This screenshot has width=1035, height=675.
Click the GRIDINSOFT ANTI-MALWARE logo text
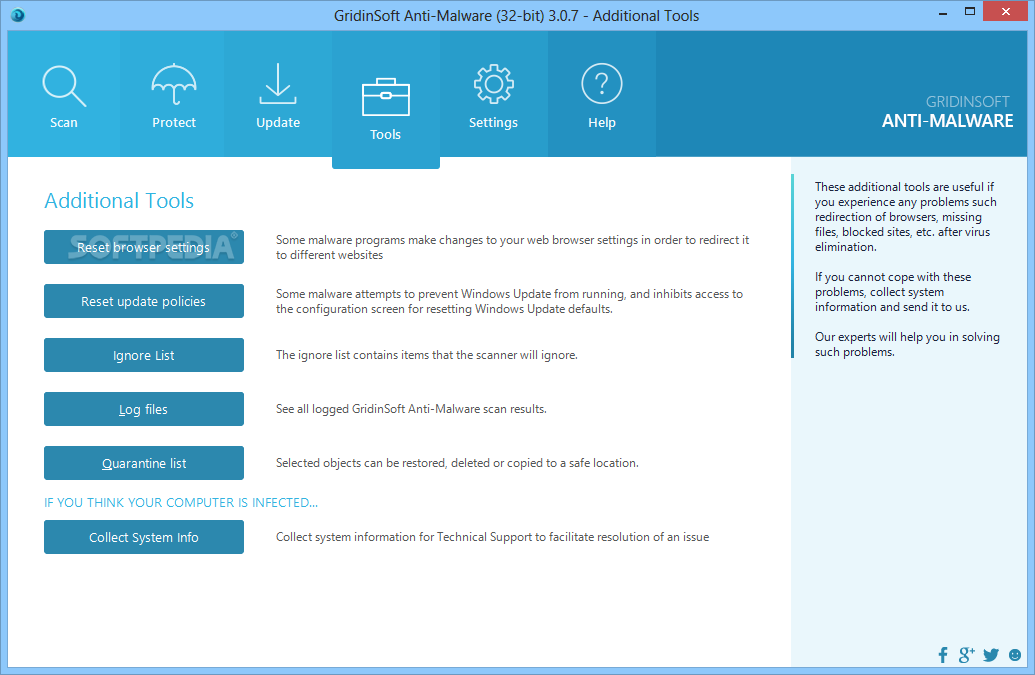(x=947, y=112)
